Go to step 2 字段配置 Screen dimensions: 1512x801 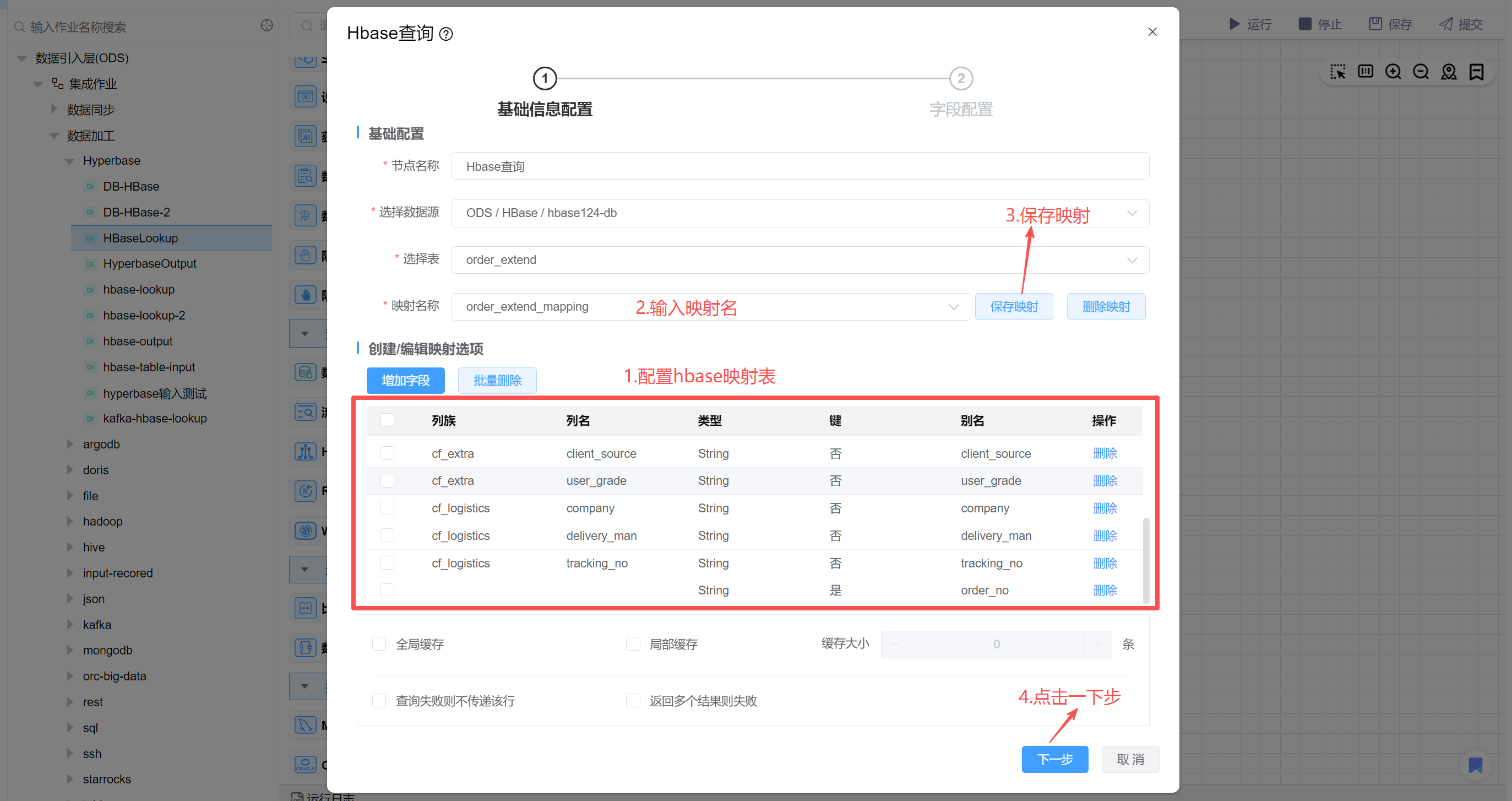961,79
